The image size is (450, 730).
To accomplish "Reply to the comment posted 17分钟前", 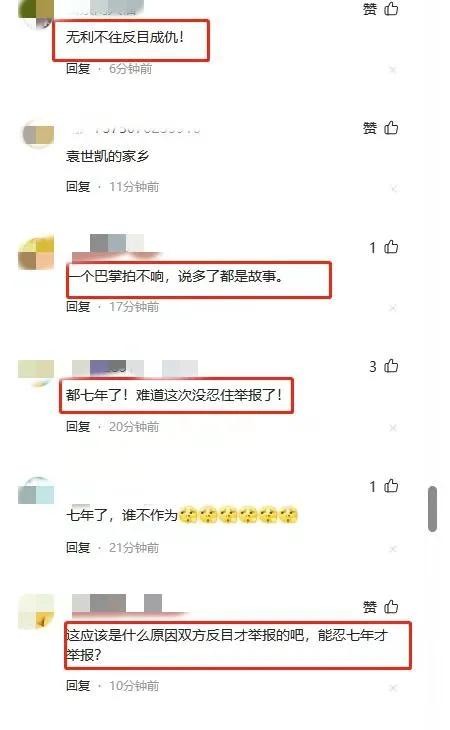I will (78, 306).
